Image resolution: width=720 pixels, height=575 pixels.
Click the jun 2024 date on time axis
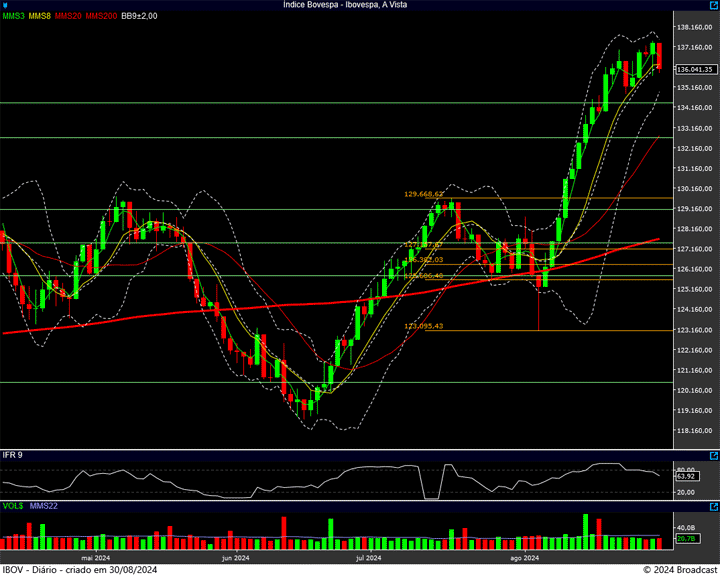234,558
